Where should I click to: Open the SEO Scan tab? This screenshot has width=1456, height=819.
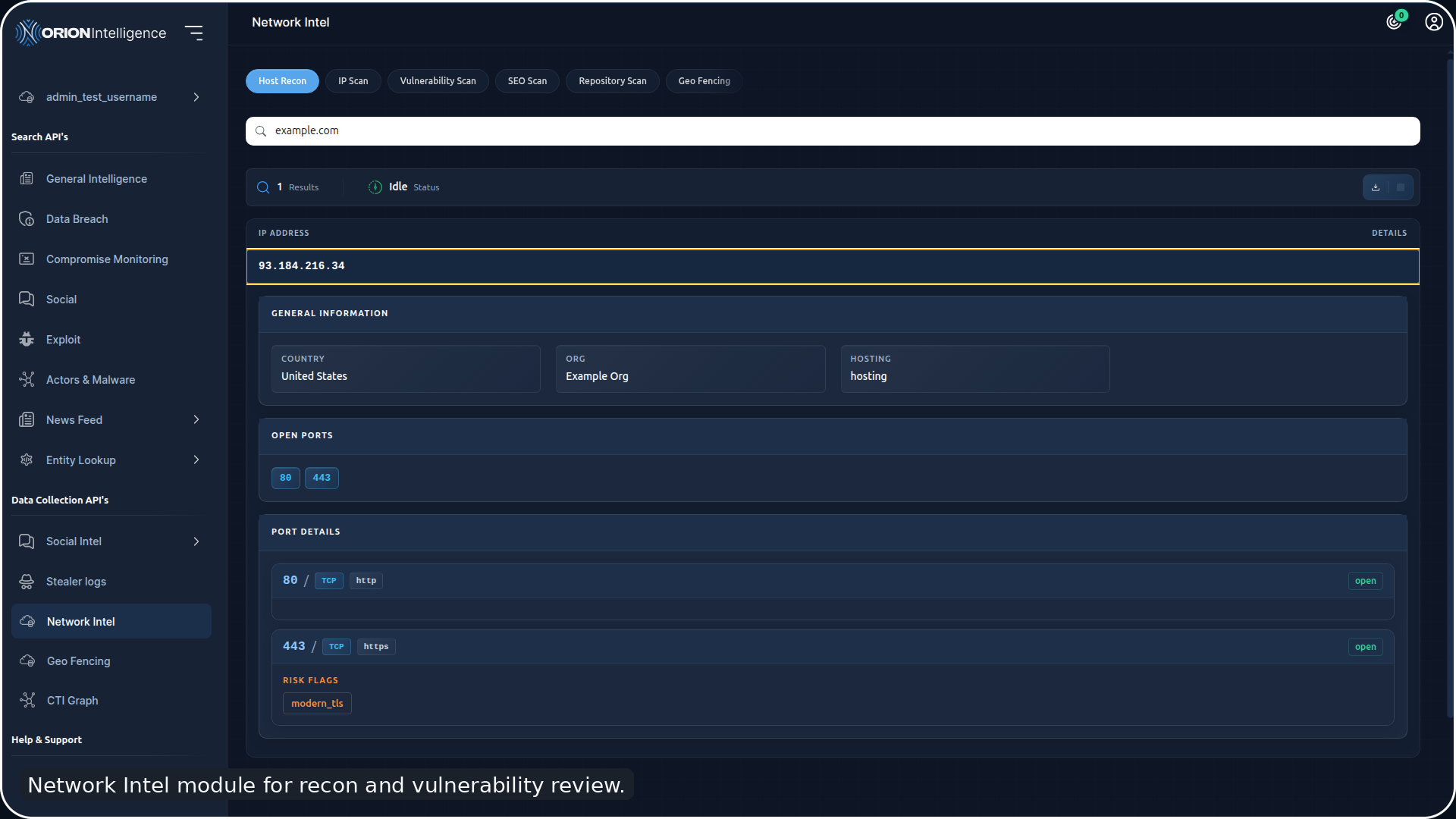[527, 81]
